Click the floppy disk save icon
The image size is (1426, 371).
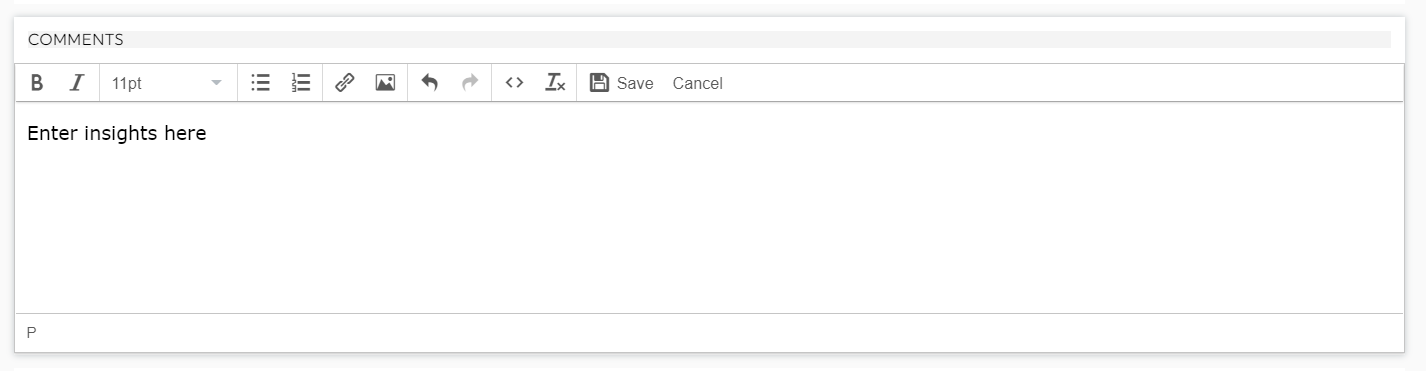[599, 83]
